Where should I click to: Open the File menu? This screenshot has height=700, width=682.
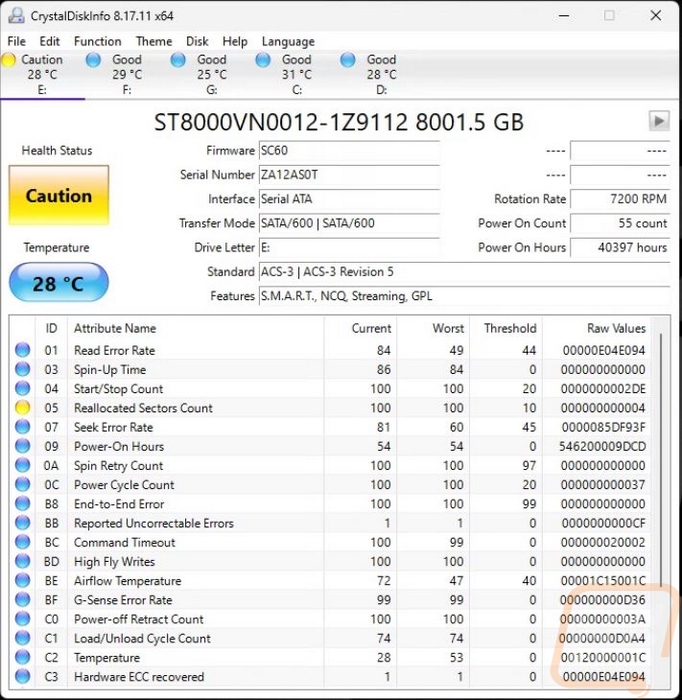tap(17, 42)
